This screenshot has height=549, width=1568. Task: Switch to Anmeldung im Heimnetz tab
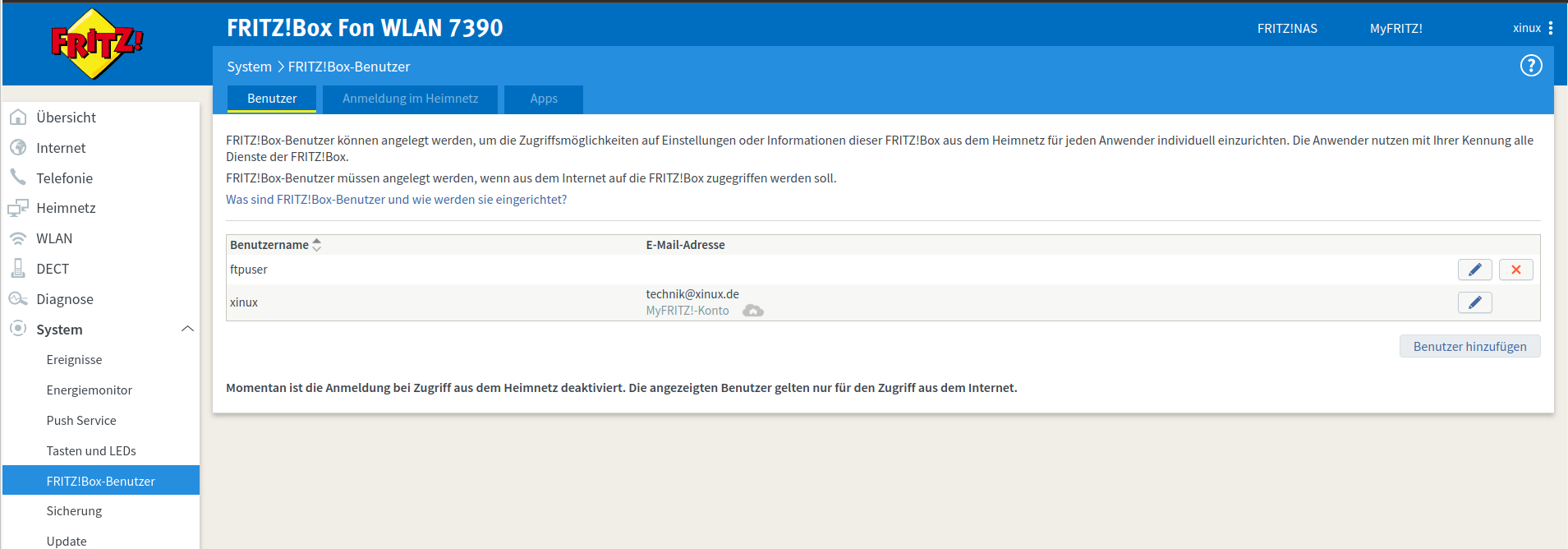pos(410,99)
